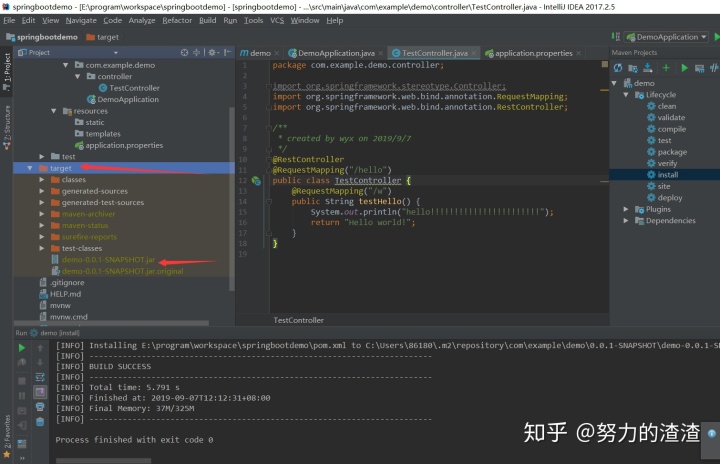
Task: Select the package lifecycle goal
Action: tap(667, 152)
